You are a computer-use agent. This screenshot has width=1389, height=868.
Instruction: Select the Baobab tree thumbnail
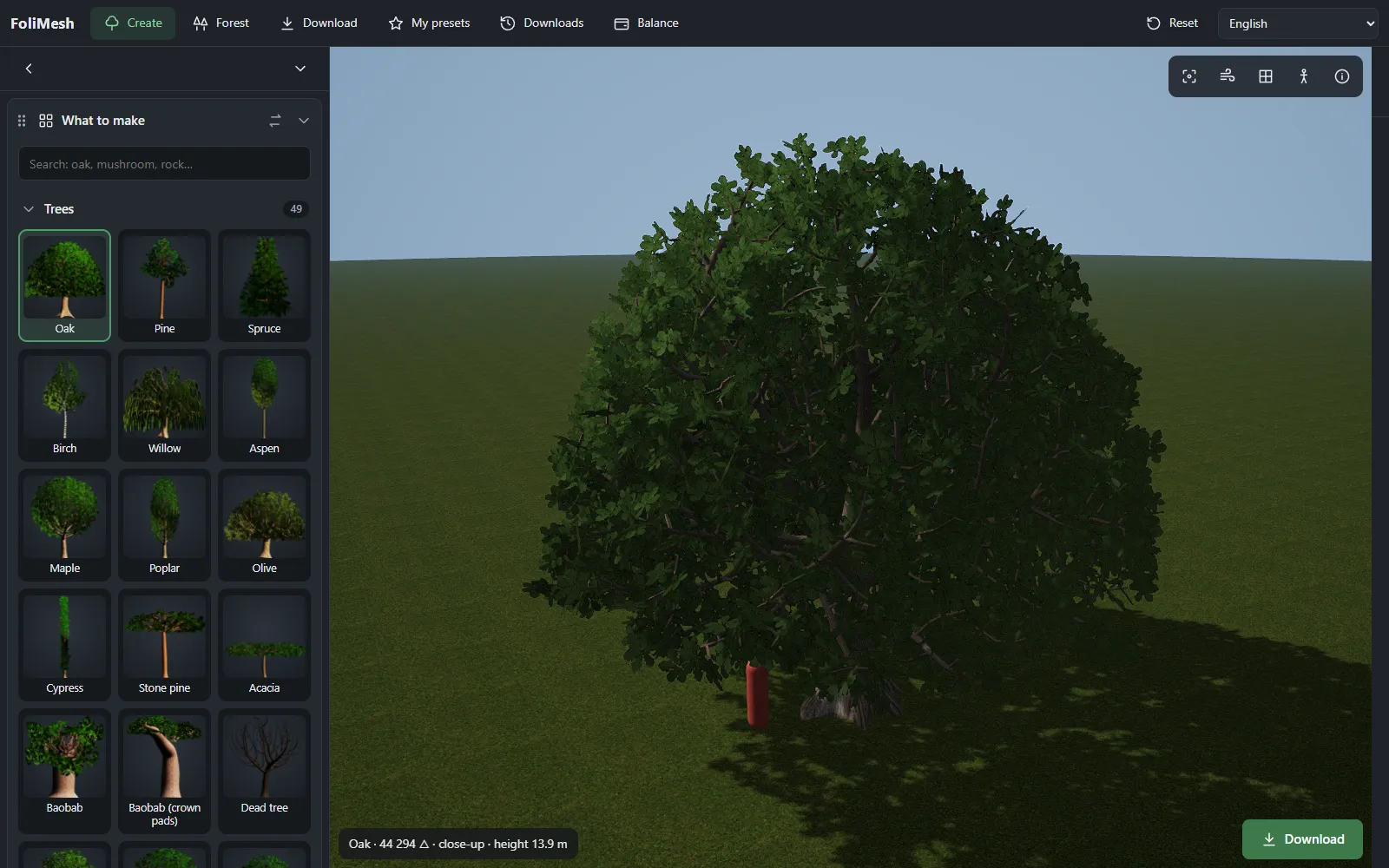[x=65, y=771]
